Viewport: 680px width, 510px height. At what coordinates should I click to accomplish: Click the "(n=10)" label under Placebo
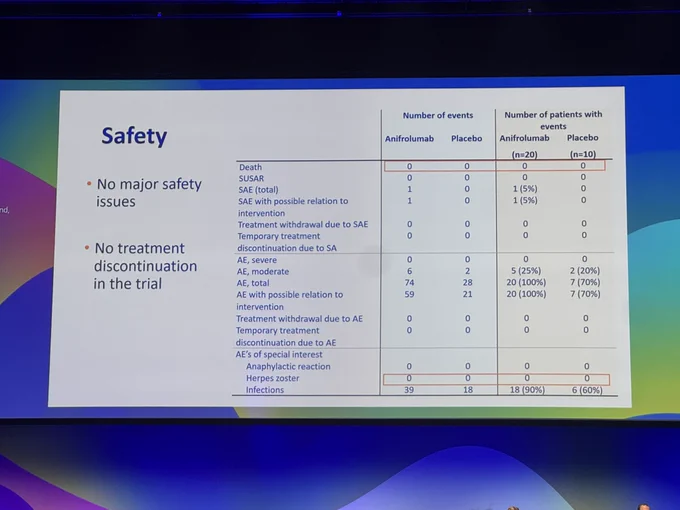[583, 154]
